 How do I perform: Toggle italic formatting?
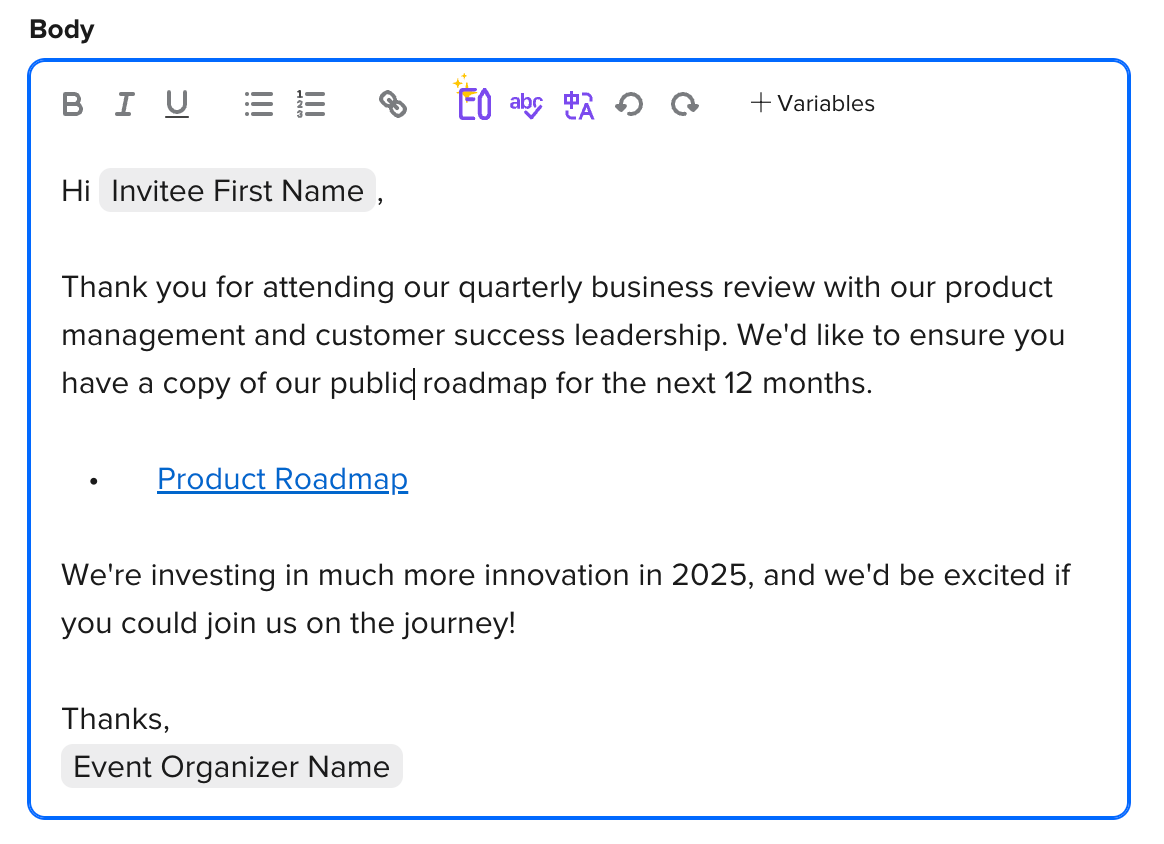(124, 104)
